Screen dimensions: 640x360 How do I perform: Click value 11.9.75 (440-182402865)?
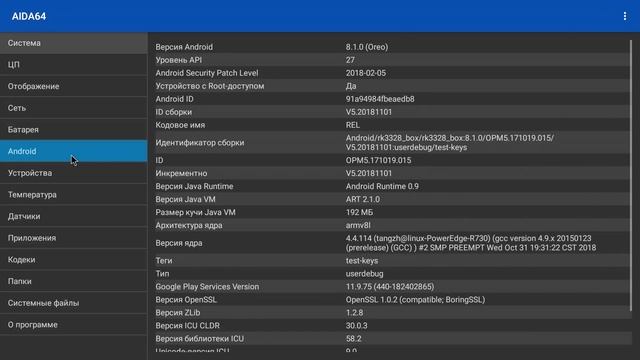click(390, 287)
